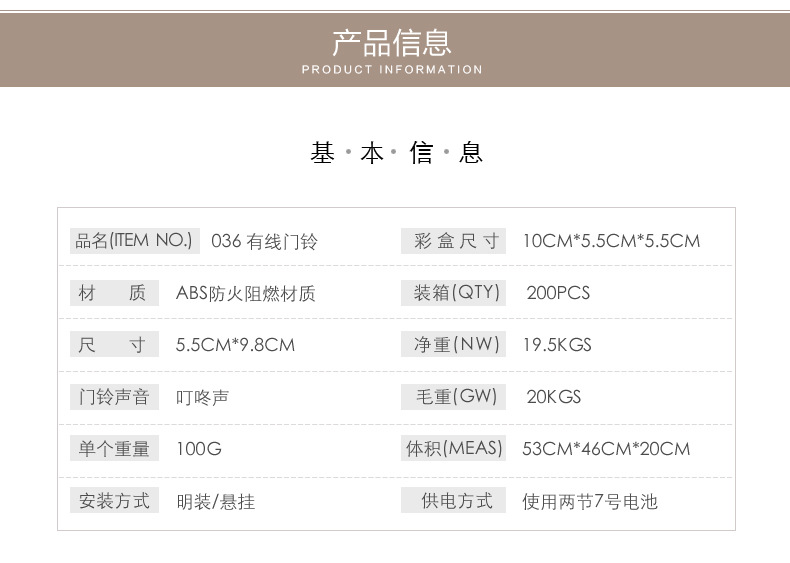Viewport: 790px width, 563px height.
Task: Select the 100G weight value
Action: point(198,449)
